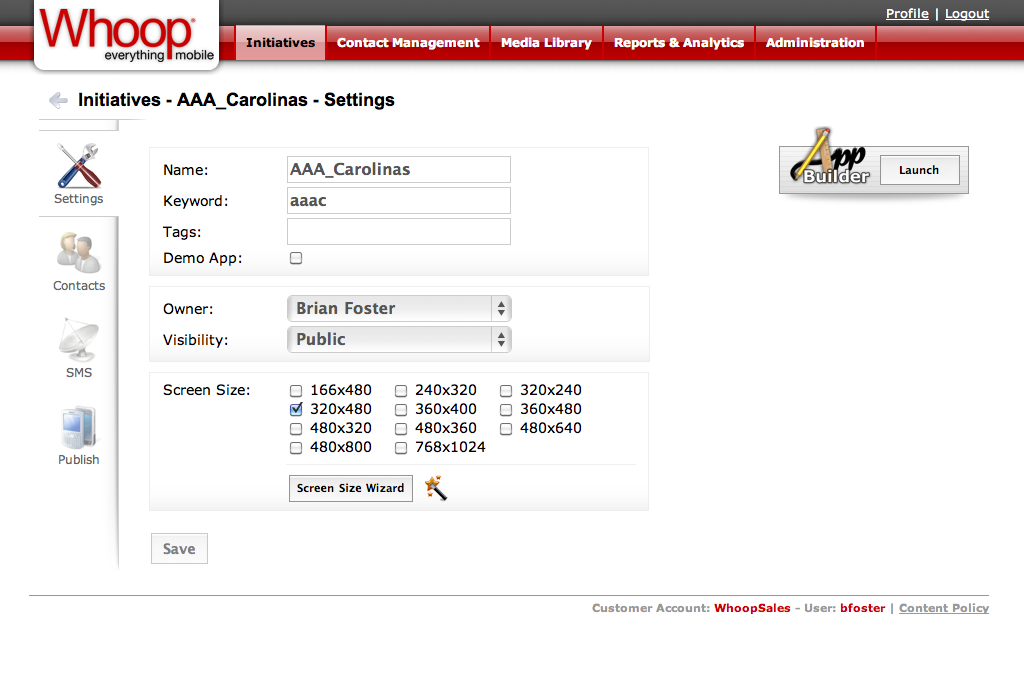This screenshot has width=1024, height=674.
Task: Click into the empty Tags field
Action: (x=399, y=232)
